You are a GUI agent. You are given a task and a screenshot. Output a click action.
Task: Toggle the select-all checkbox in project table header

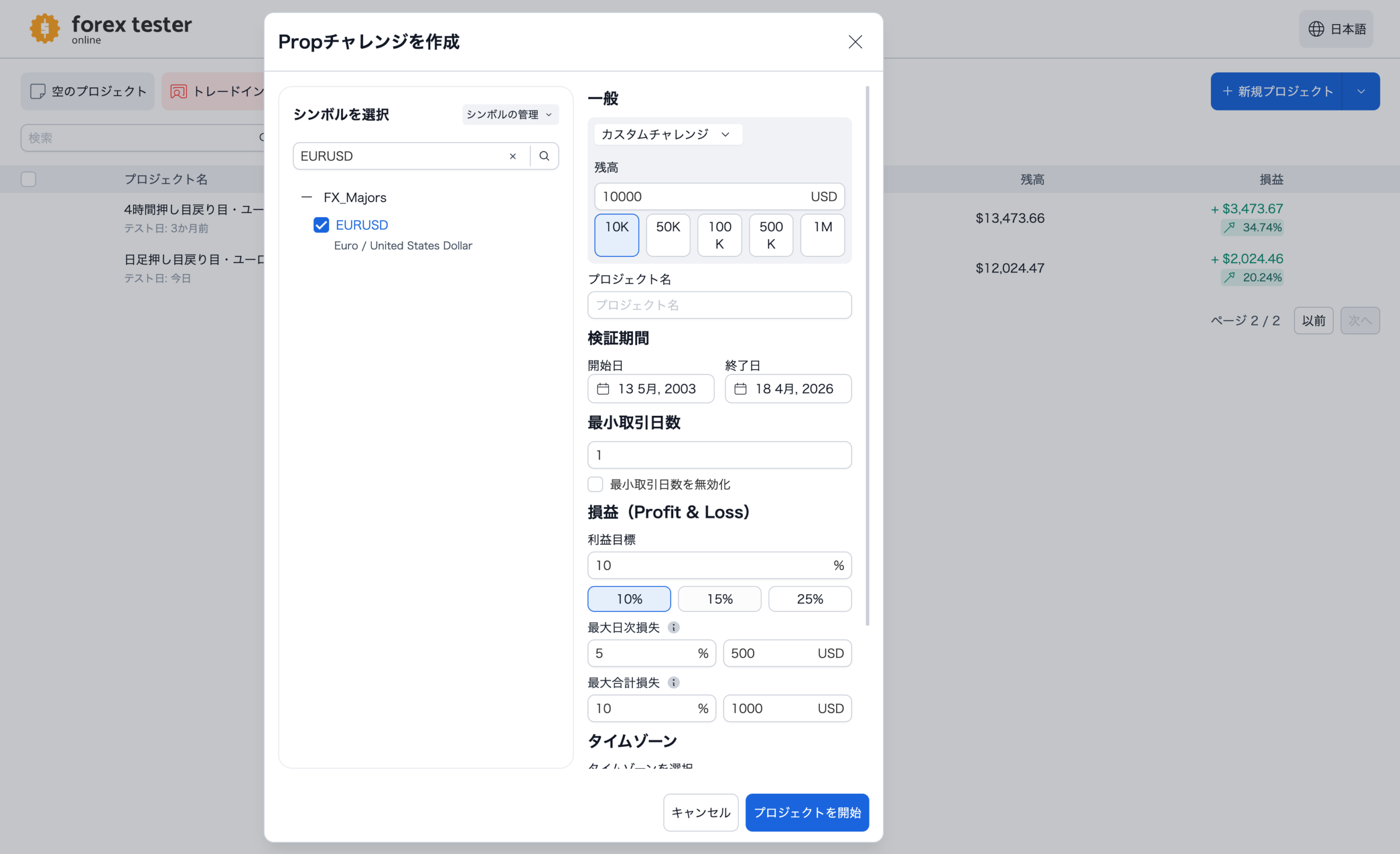[x=28, y=179]
